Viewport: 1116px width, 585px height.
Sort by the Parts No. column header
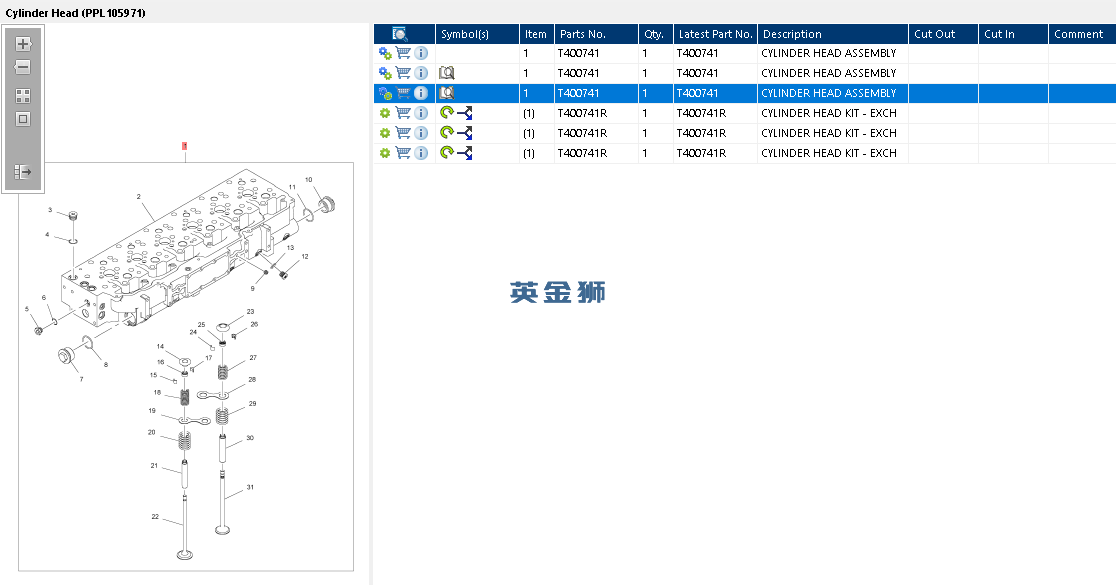point(596,33)
